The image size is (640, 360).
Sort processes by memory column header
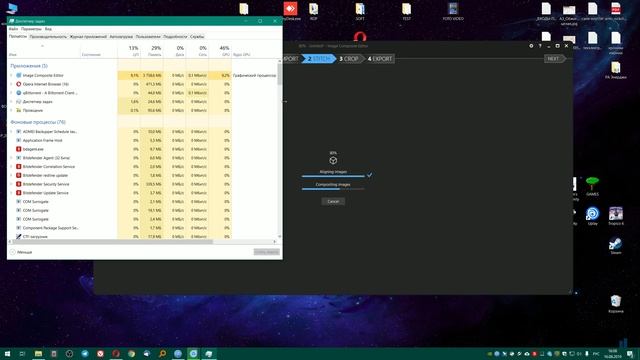tap(152, 51)
